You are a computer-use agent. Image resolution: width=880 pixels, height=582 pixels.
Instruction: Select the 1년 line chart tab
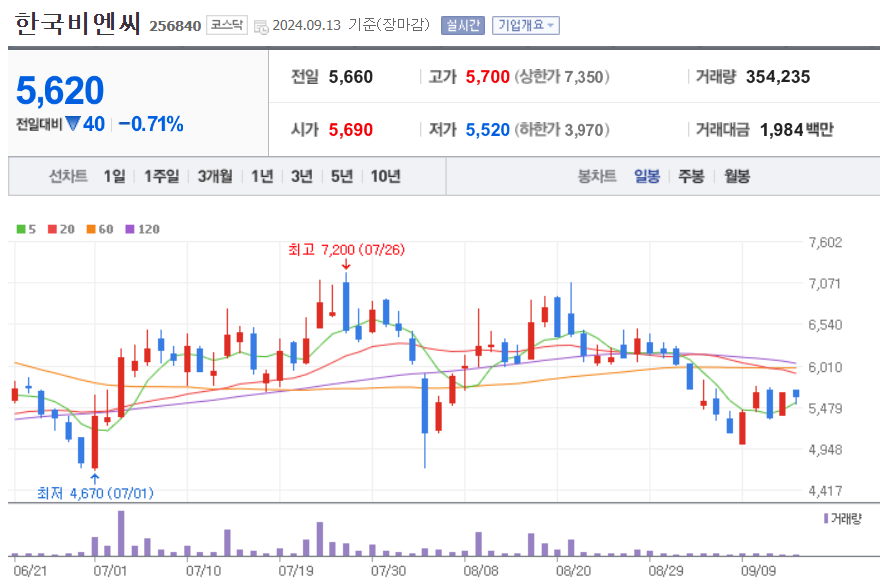262,176
